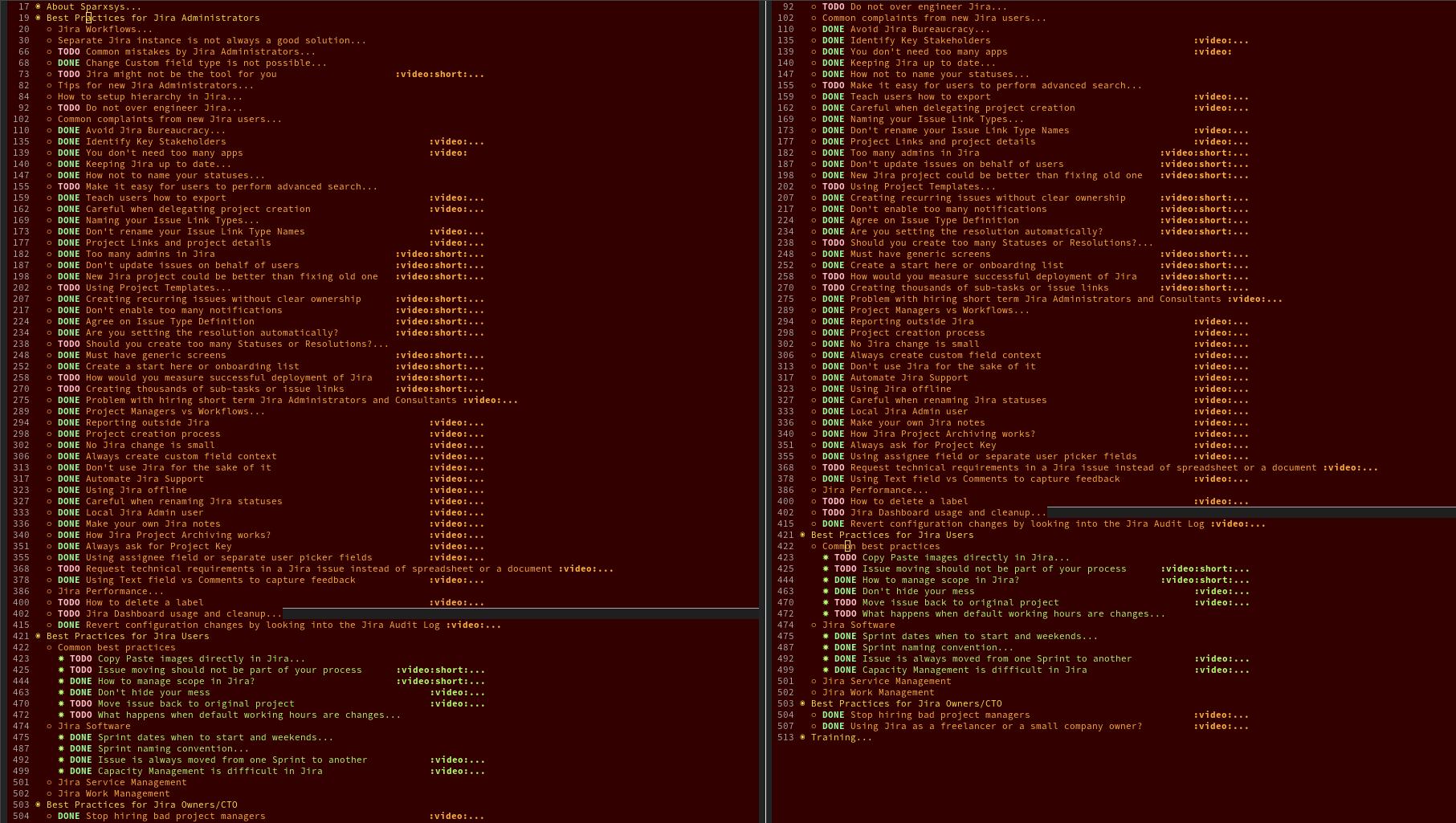Click Must have generic screens, right pane
Viewport: 1456px width, 823px height.
920,254
